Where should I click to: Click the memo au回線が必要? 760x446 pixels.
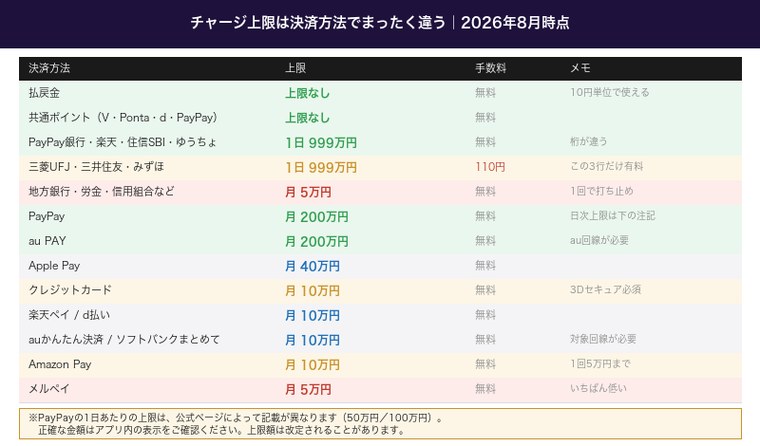point(599,240)
